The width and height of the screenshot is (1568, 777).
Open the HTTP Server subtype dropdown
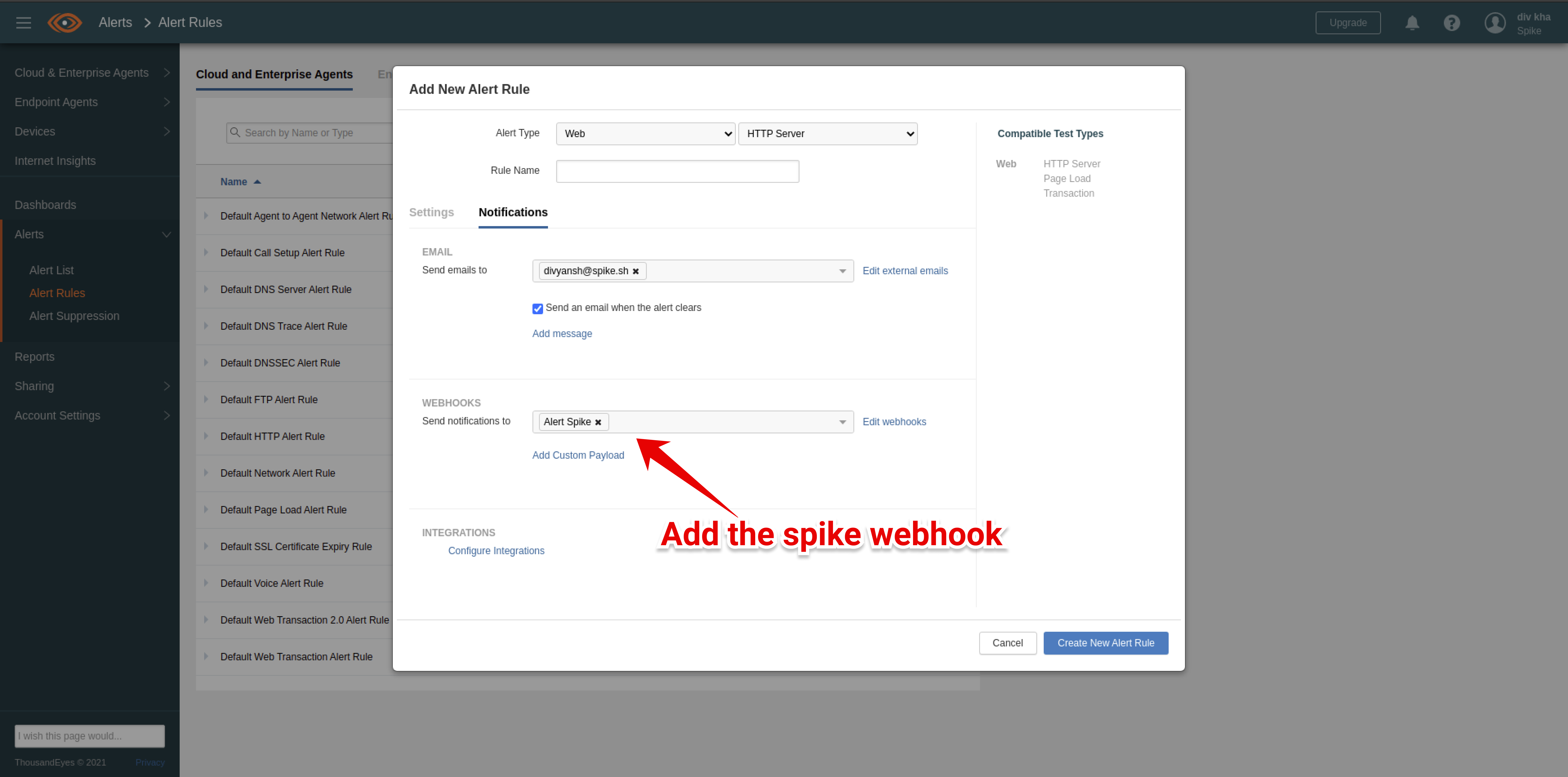coord(828,134)
